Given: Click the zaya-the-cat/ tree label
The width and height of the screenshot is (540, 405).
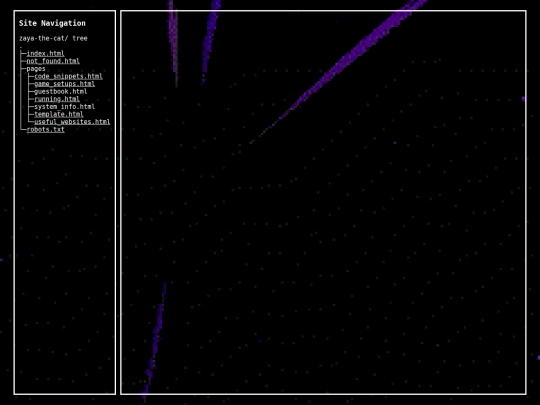Looking at the screenshot, I should [53, 38].
